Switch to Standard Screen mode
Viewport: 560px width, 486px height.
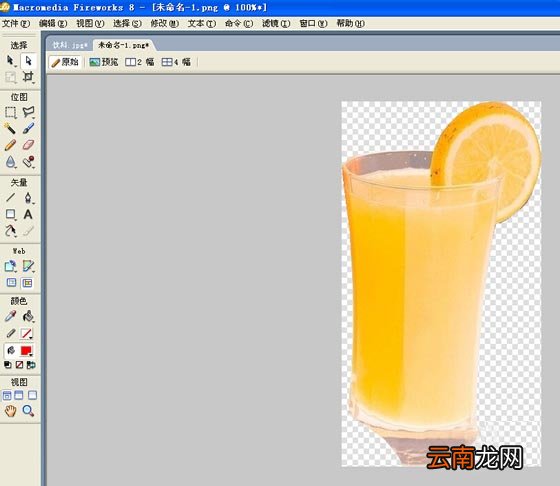tap(7, 395)
